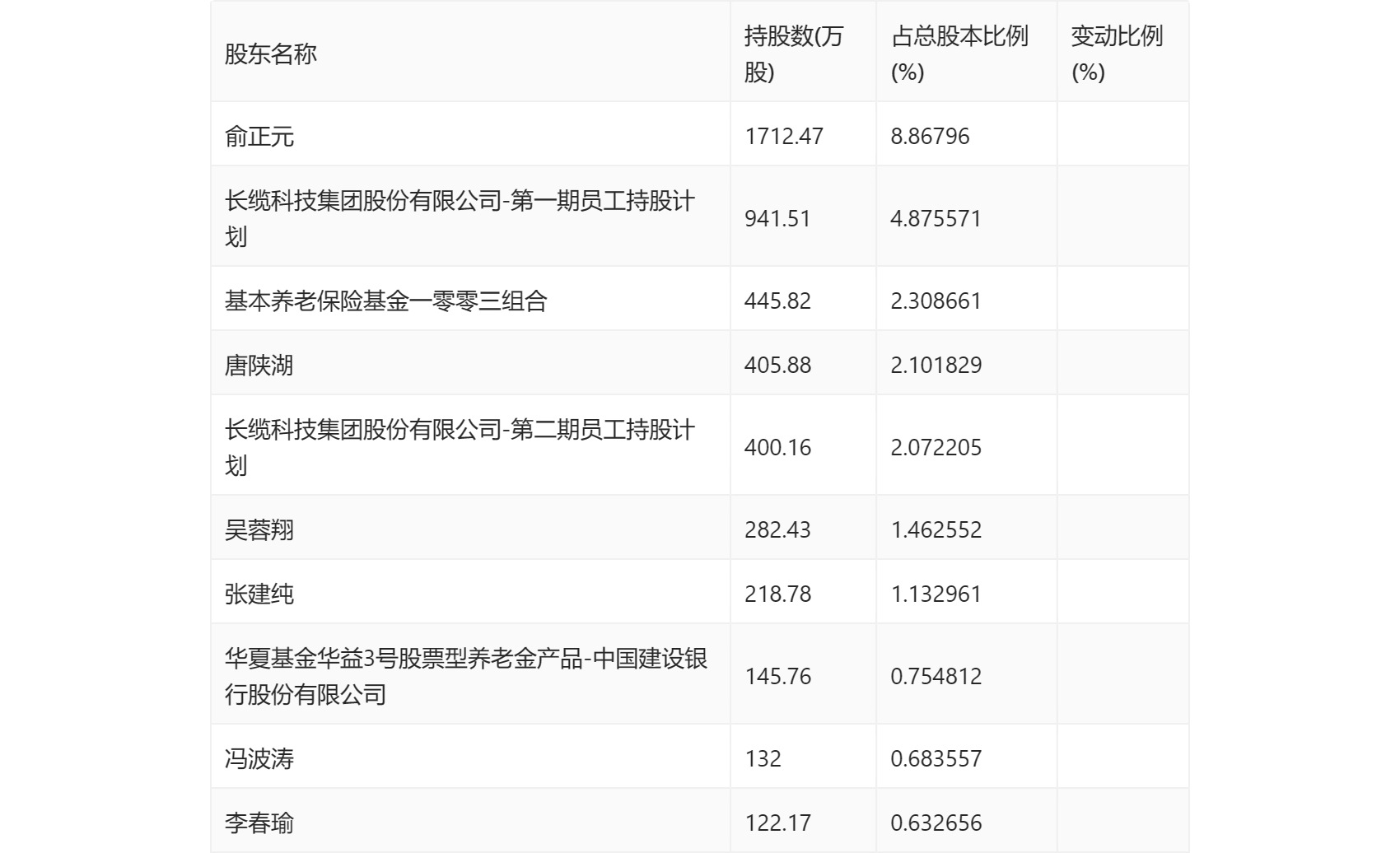Select the value 218.78
The width and height of the screenshot is (1400, 853).
click(x=777, y=594)
